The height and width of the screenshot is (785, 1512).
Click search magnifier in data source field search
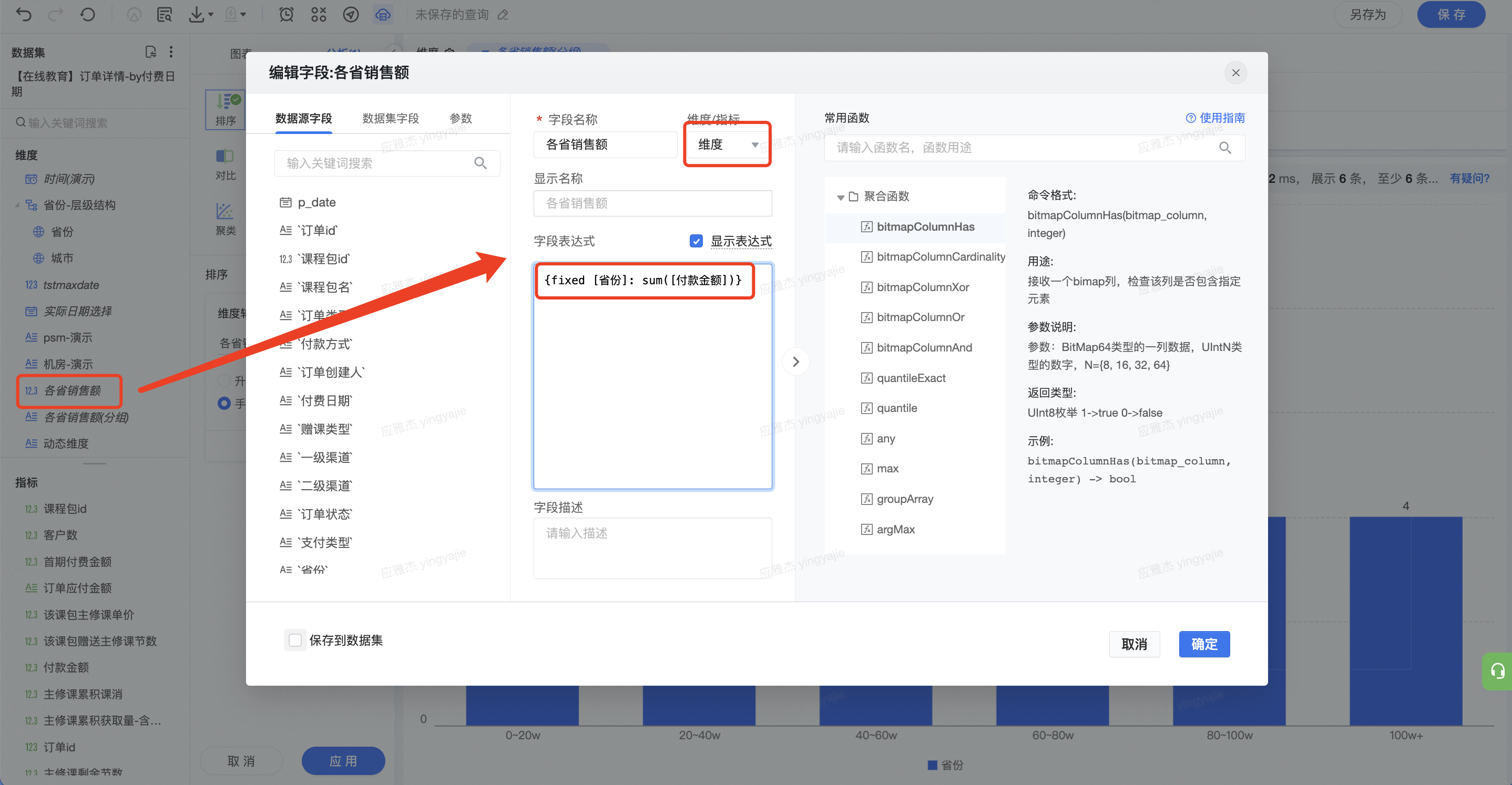click(x=480, y=163)
